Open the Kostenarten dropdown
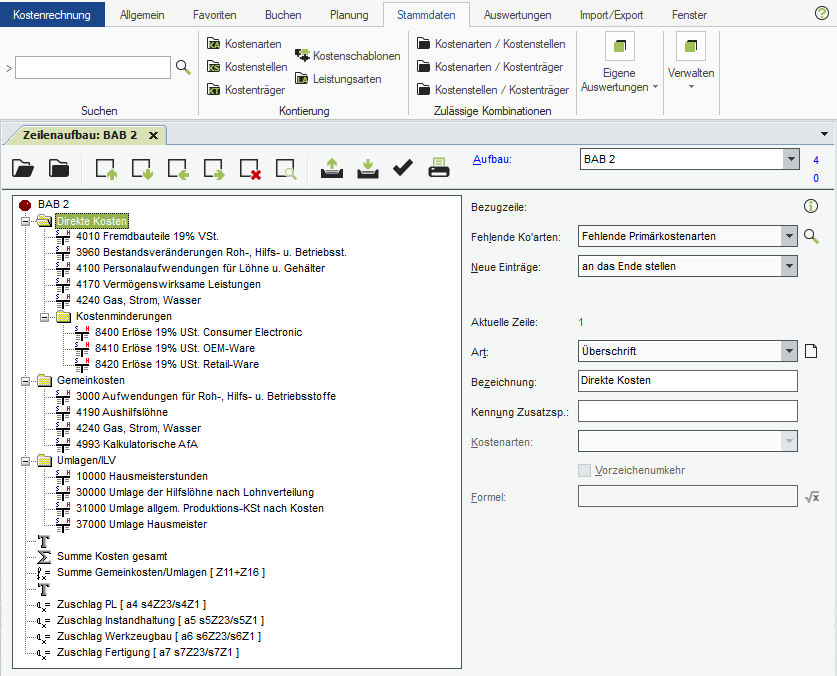Screen dimensions: 837x676 [789, 441]
